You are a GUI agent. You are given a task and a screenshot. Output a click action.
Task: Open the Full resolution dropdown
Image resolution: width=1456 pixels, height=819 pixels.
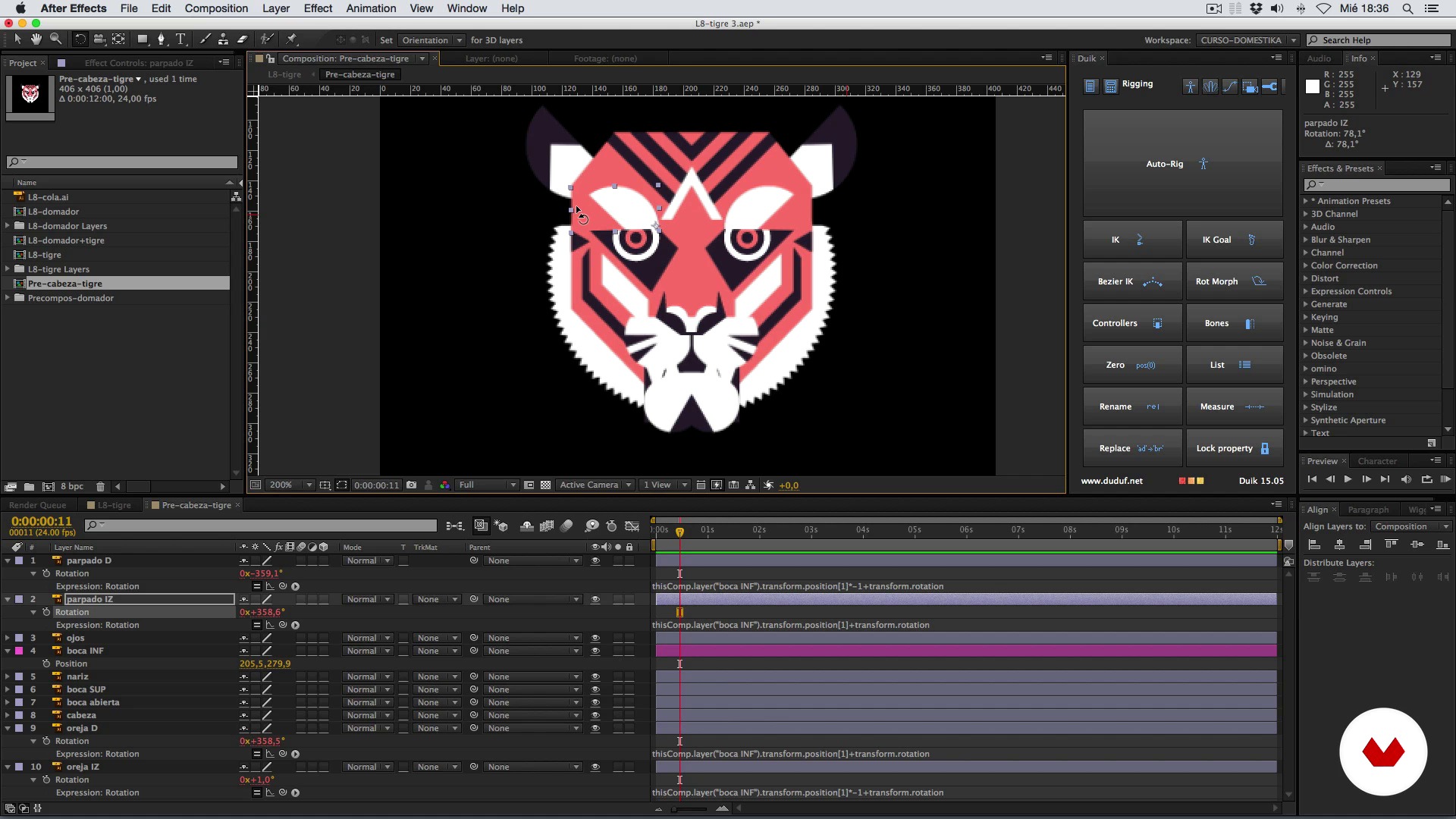(x=487, y=485)
